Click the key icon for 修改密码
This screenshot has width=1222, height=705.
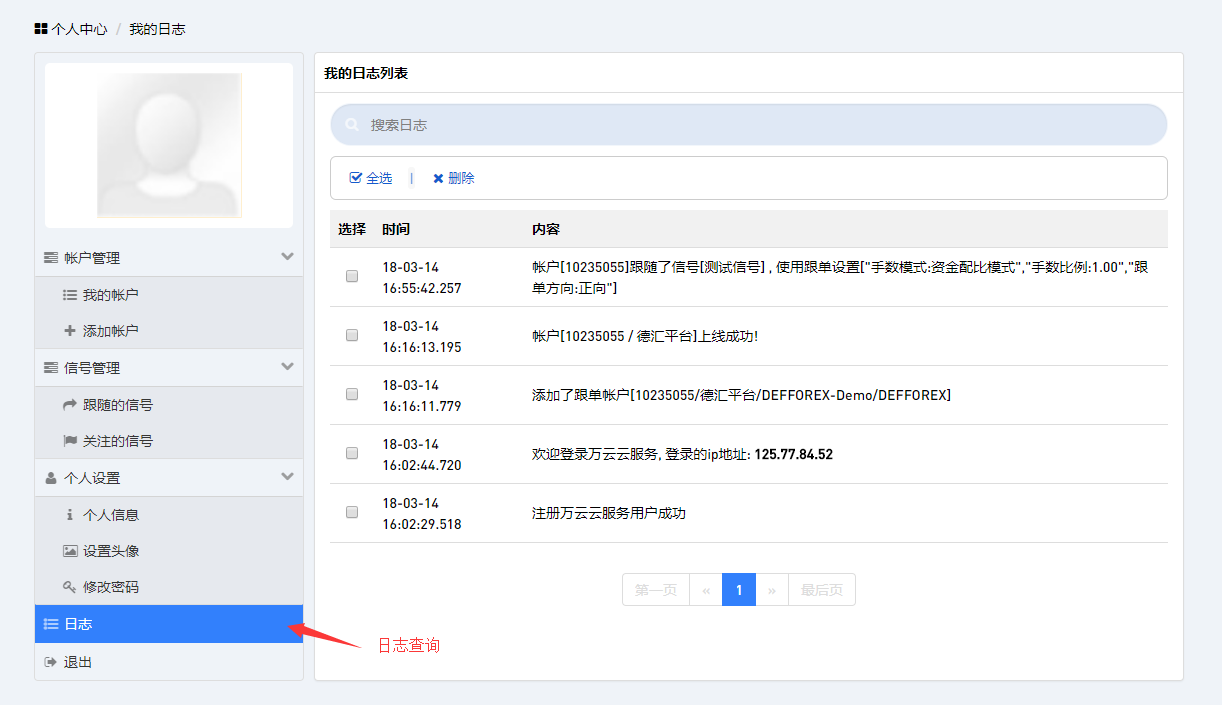[x=70, y=587]
